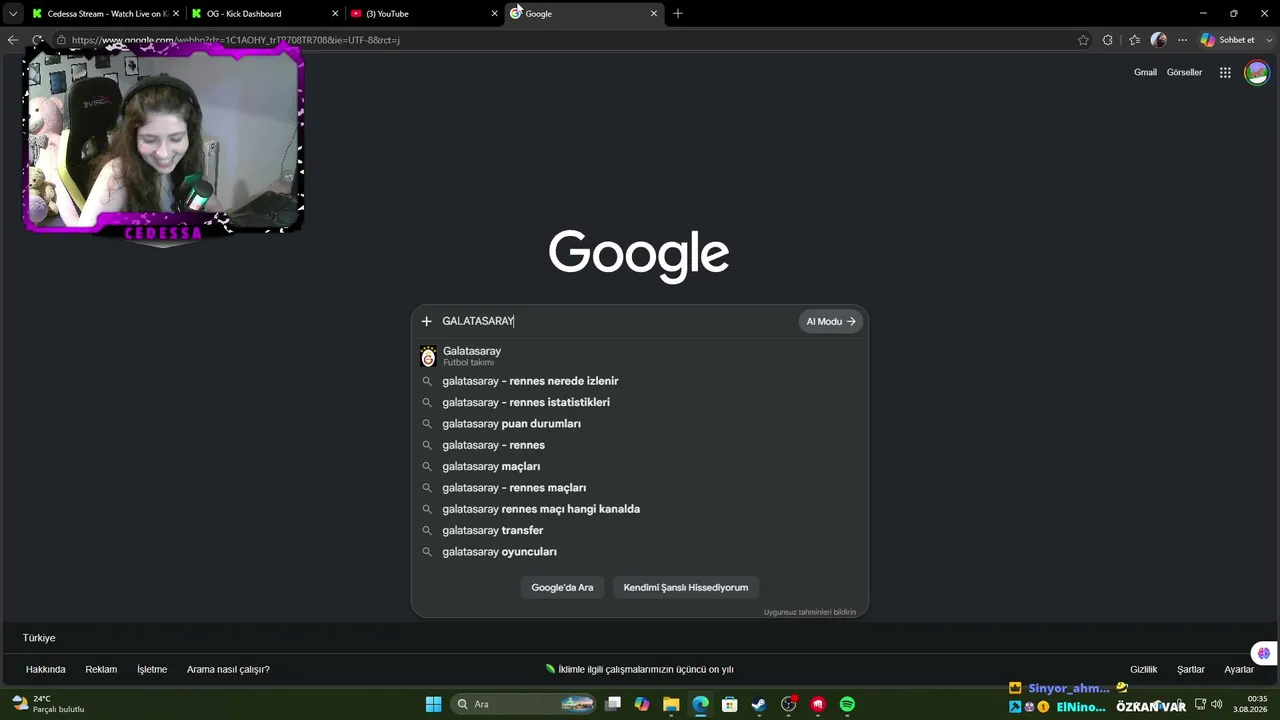Open the Arama nasıl çalışır? link

(228, 669)
